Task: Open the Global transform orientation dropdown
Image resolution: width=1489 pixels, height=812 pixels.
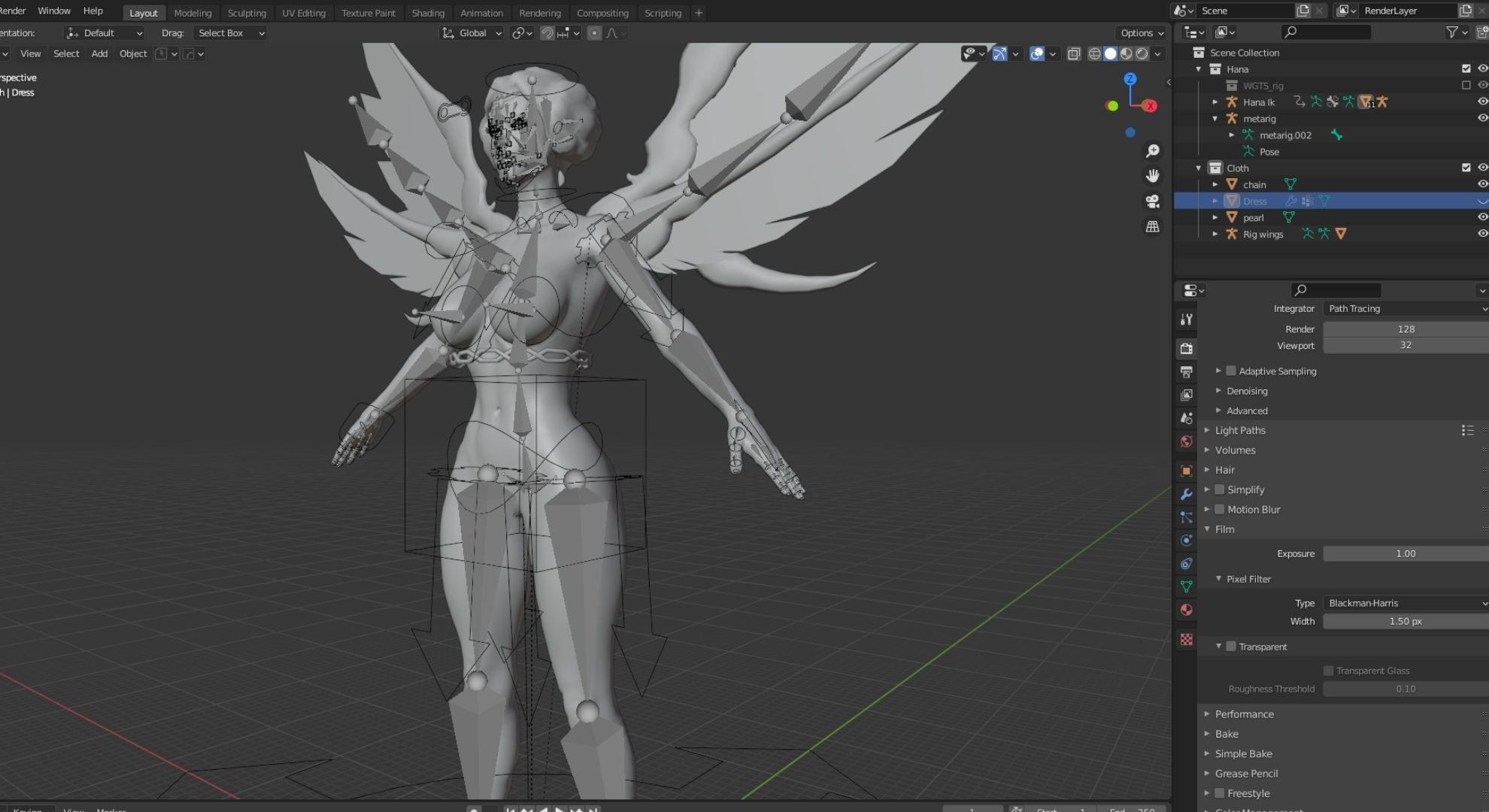Action: tap(472, 33)
